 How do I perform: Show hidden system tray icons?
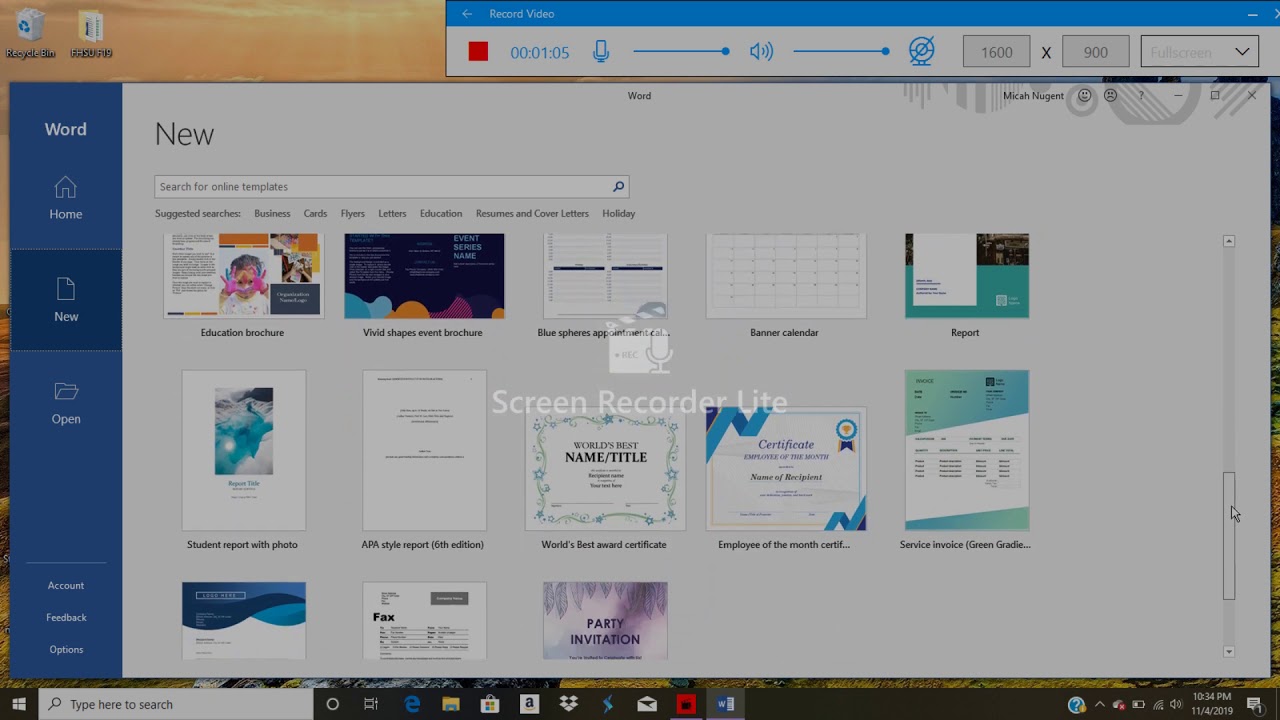1100,705
